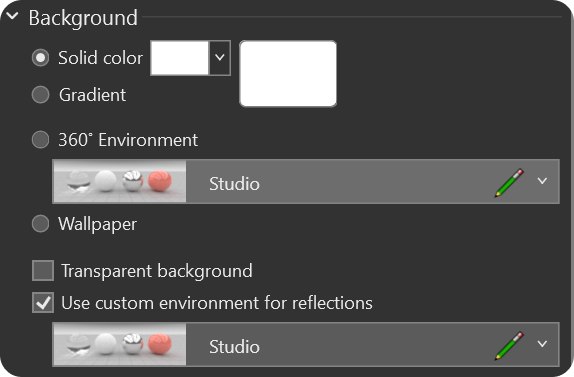Click the Studio thumbnail for 360° Environment
The height and width of the screenshot is (377, 574).
tap(120, 182)
